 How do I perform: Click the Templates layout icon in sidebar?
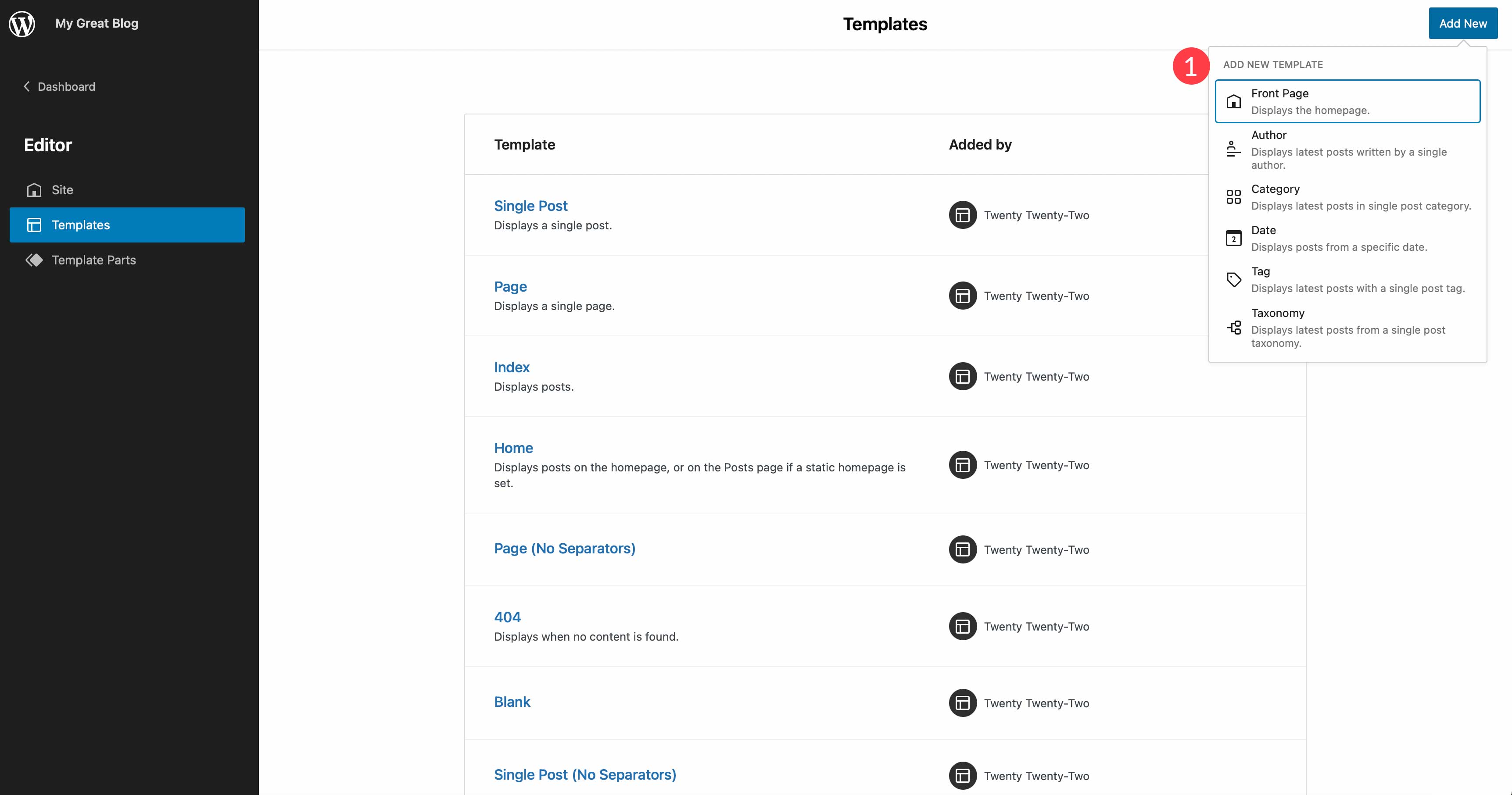pos(34,225)
